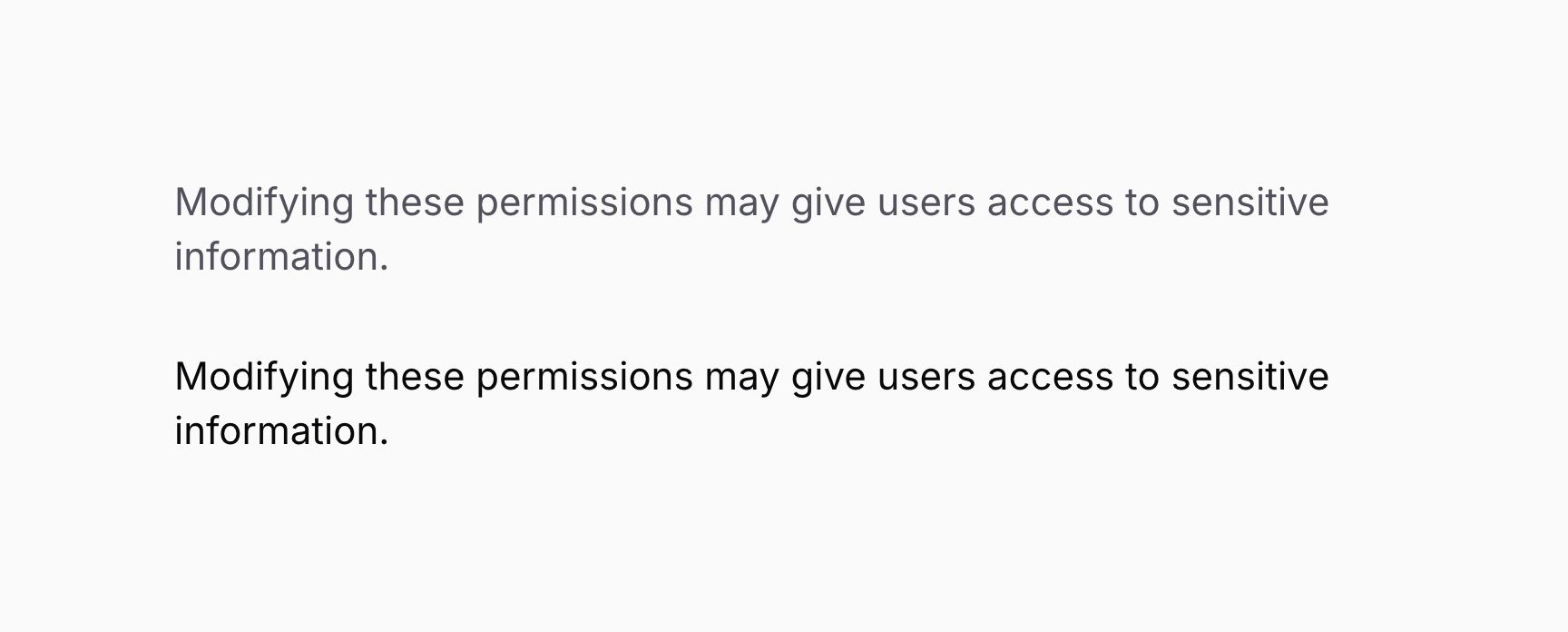Click "these" in the black paragraph
The height and width of the screenshot is (632, 1568).
coord(415,377)
